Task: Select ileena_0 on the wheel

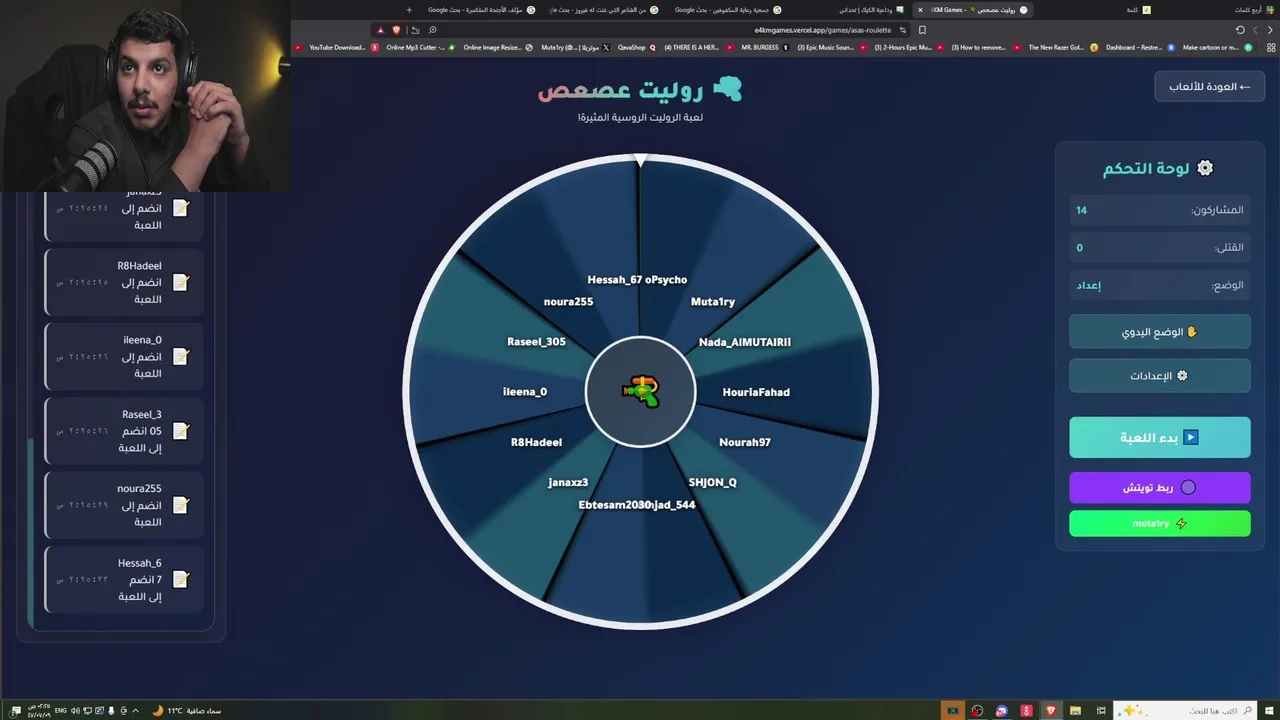Action: click(525, 392)
